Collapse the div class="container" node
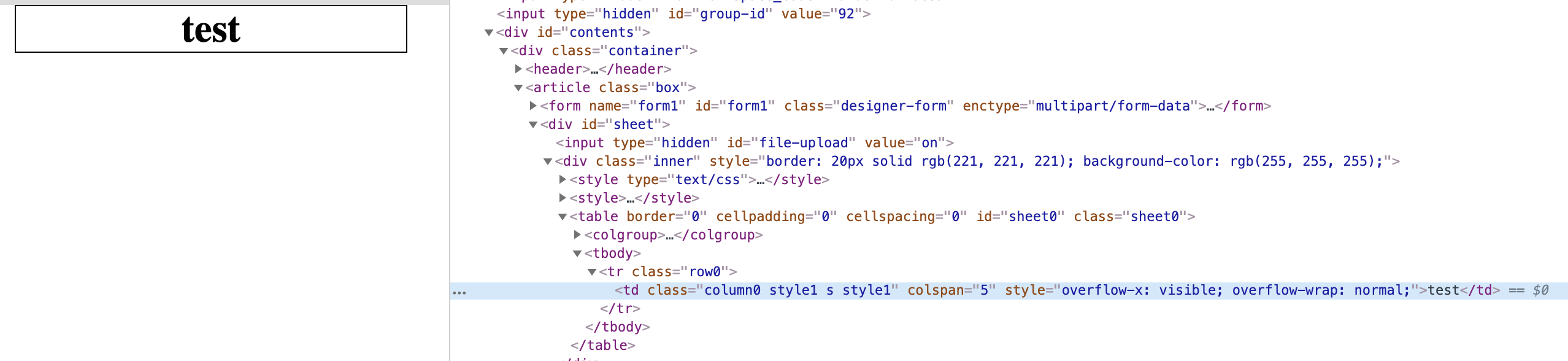The height and width of the screenshot is (361, 1568). (x=504, y=51)
